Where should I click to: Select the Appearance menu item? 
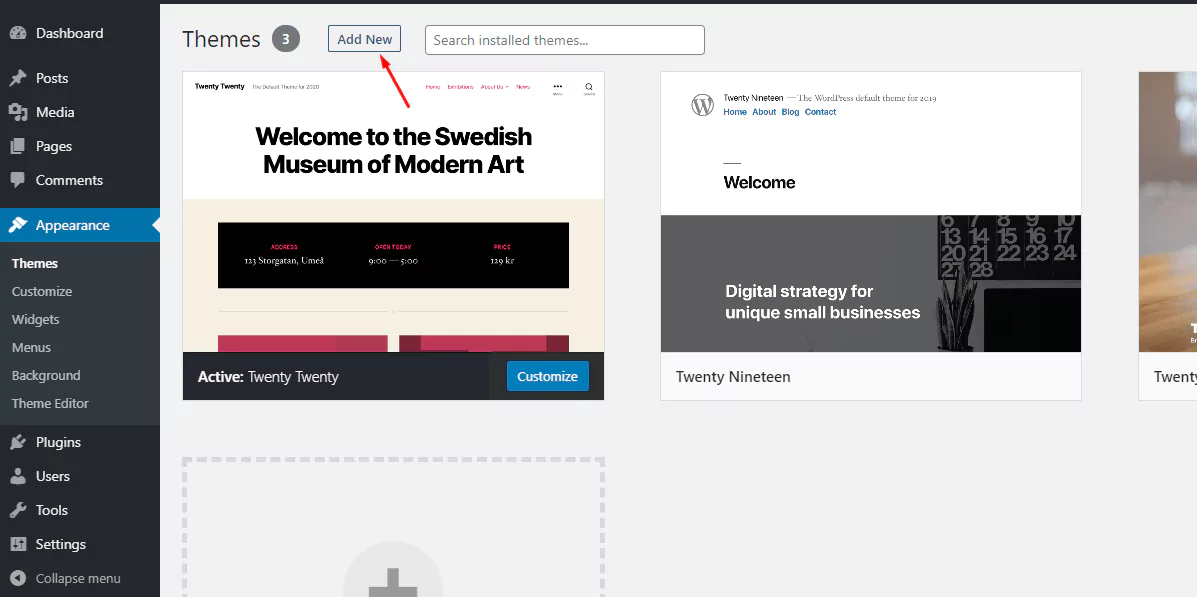point(80,226)
